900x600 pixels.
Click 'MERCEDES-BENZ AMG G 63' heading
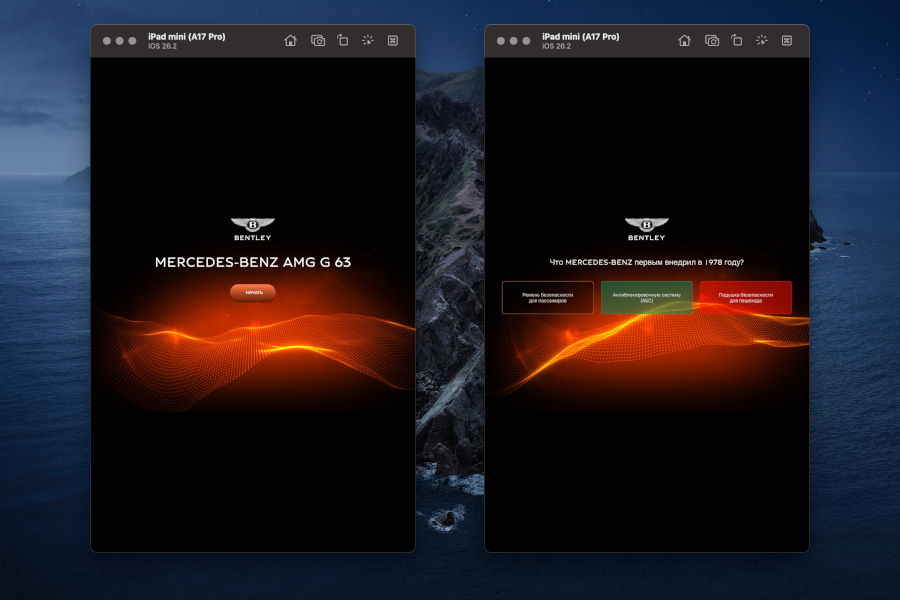point(253,262)
